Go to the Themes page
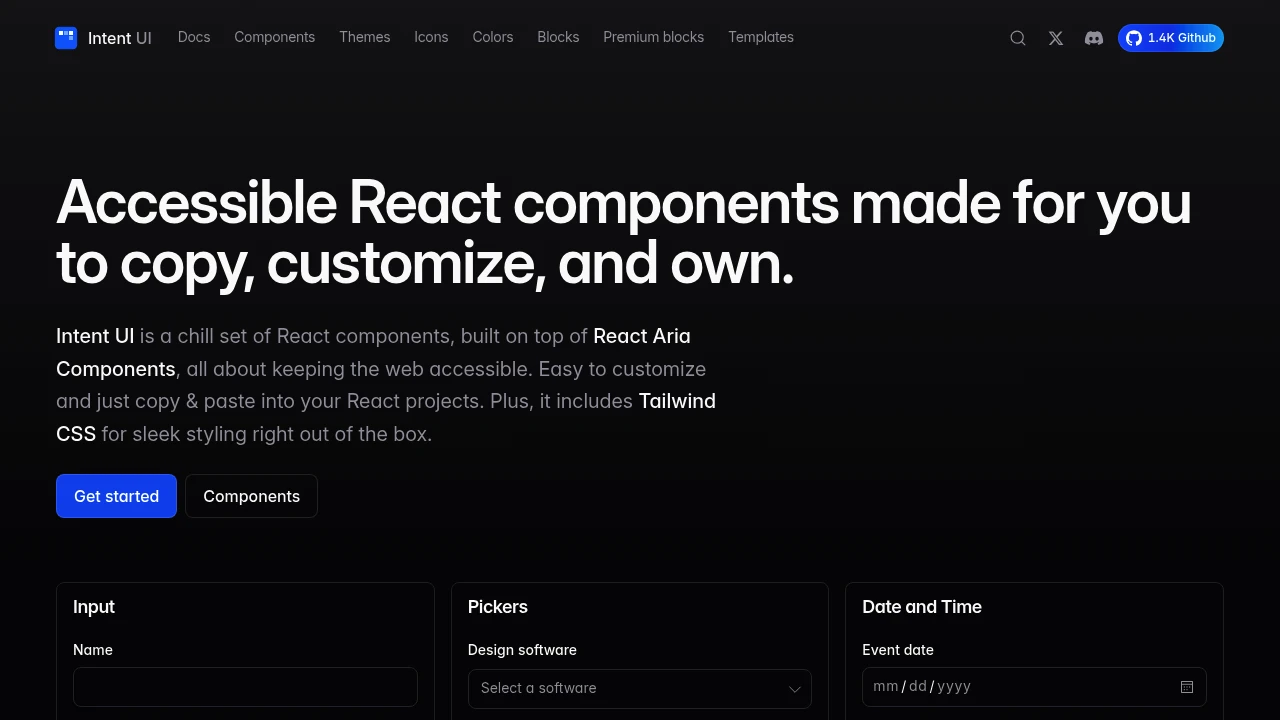Screen dimensions: 1280x720 364,37
